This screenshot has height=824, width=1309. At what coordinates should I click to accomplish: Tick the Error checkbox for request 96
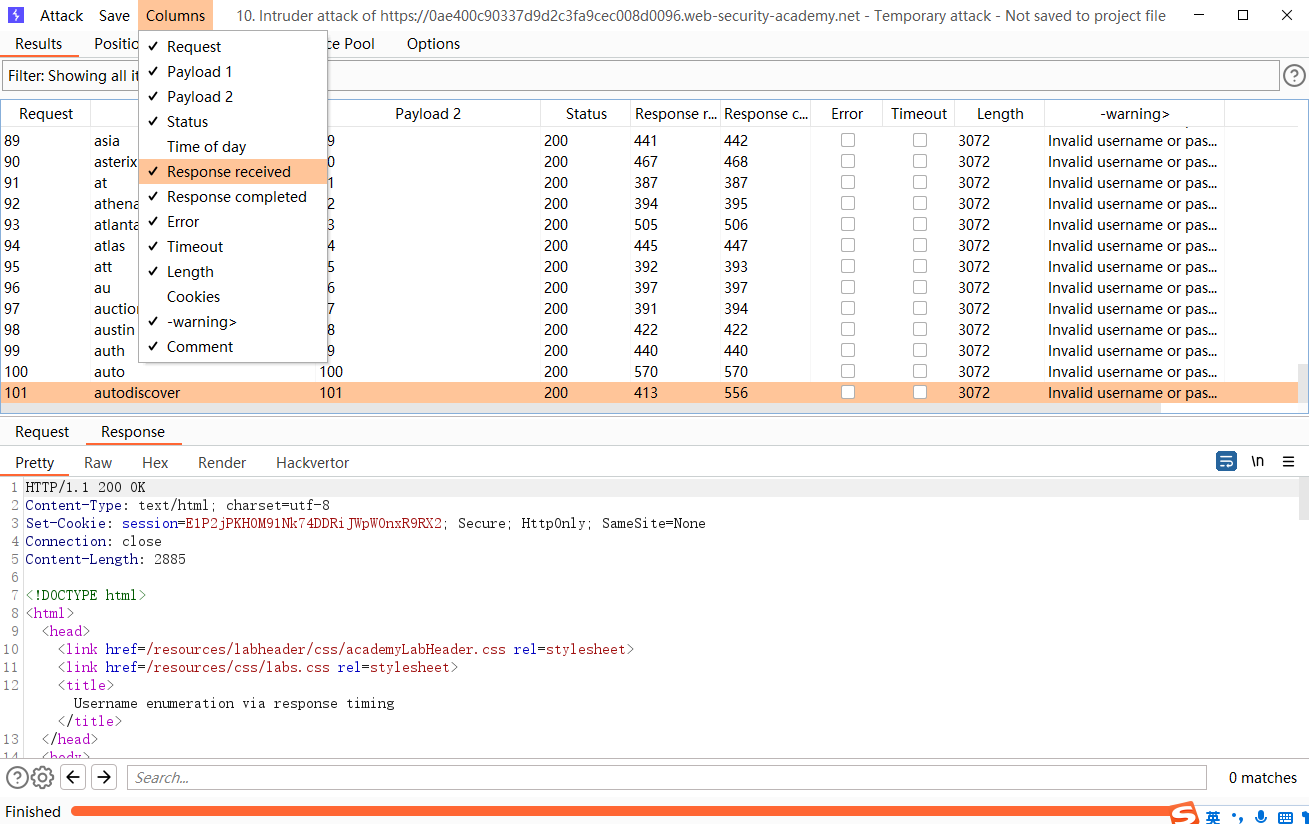tap(848, 287)
